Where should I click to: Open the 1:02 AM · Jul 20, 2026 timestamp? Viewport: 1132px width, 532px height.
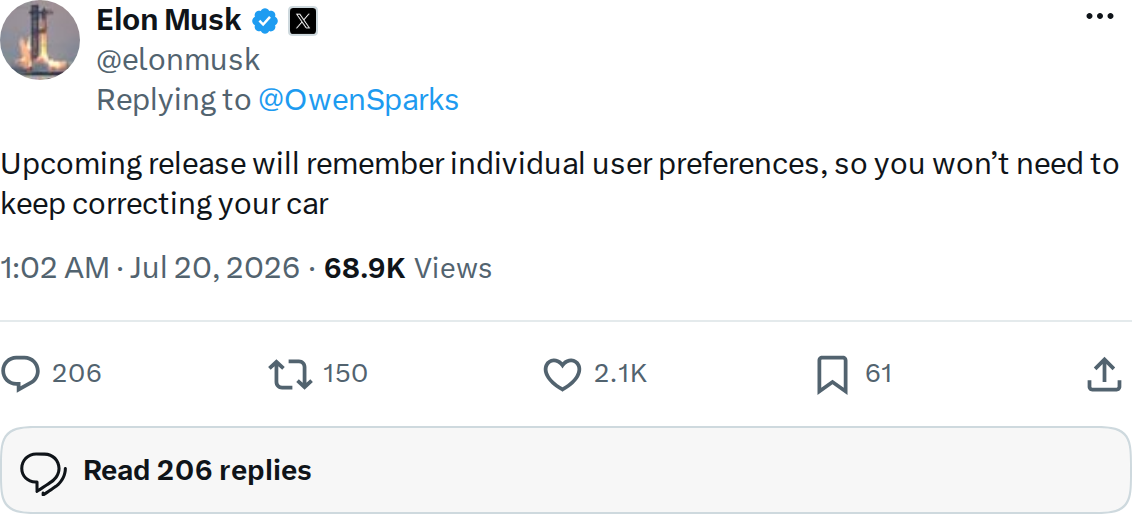tap(150, 268)
